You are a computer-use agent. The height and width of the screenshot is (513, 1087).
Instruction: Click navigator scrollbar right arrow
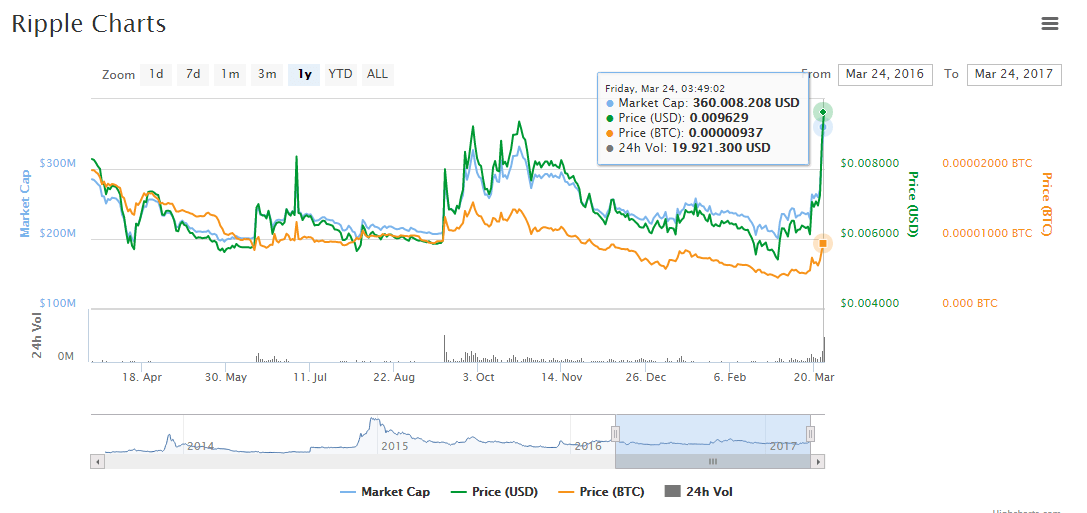coord(818,461)
